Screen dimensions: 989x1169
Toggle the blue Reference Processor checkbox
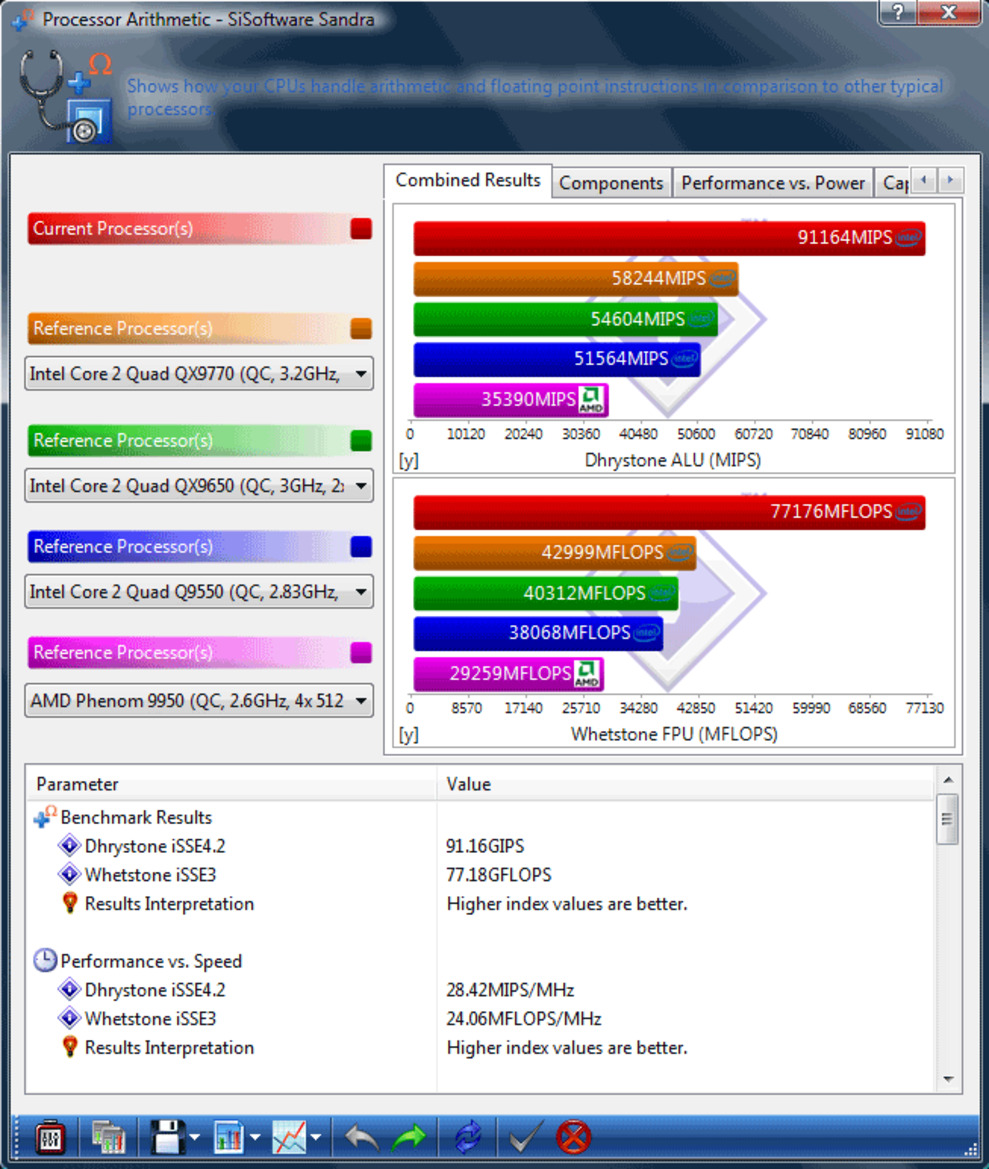coord(361,546)
